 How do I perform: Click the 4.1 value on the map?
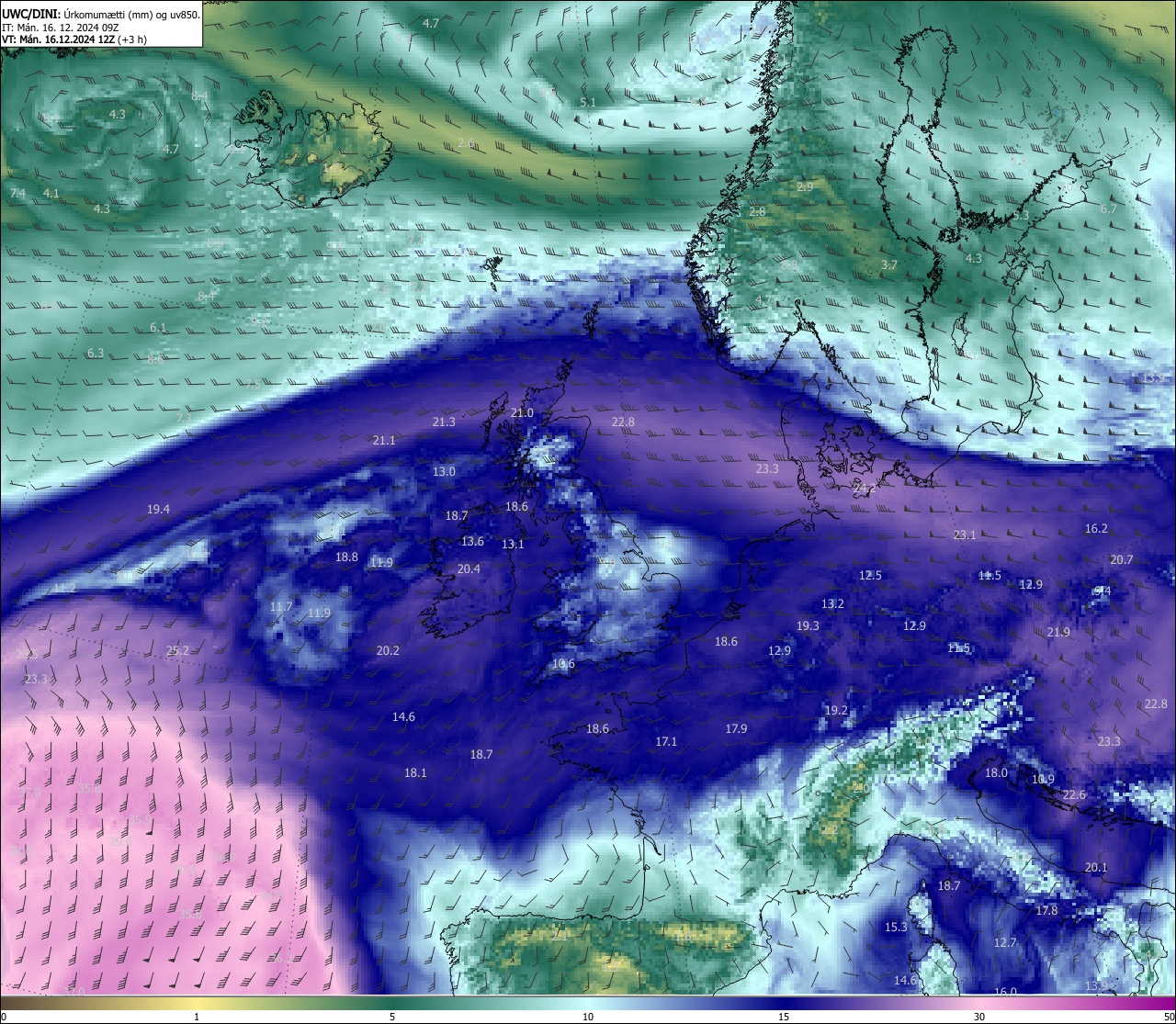[x=51, y=193]
